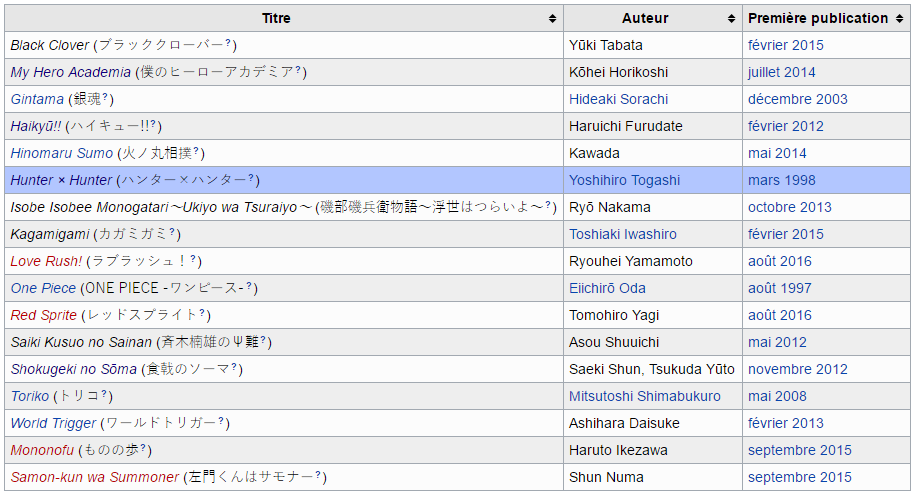Open Eiichirō Oda's author link

607,288
